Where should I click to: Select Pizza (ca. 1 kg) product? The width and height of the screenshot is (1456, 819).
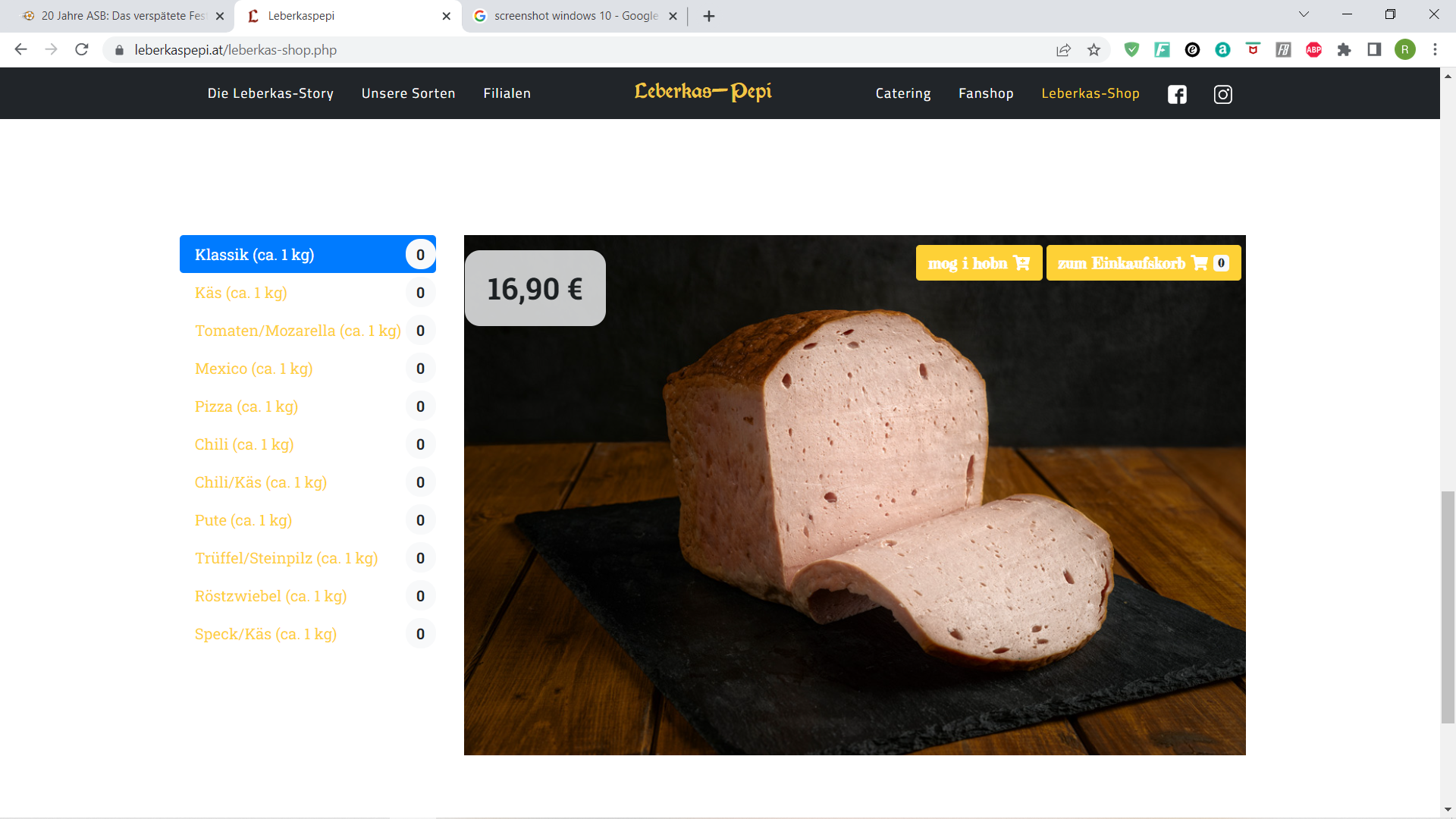pos(308,406)
